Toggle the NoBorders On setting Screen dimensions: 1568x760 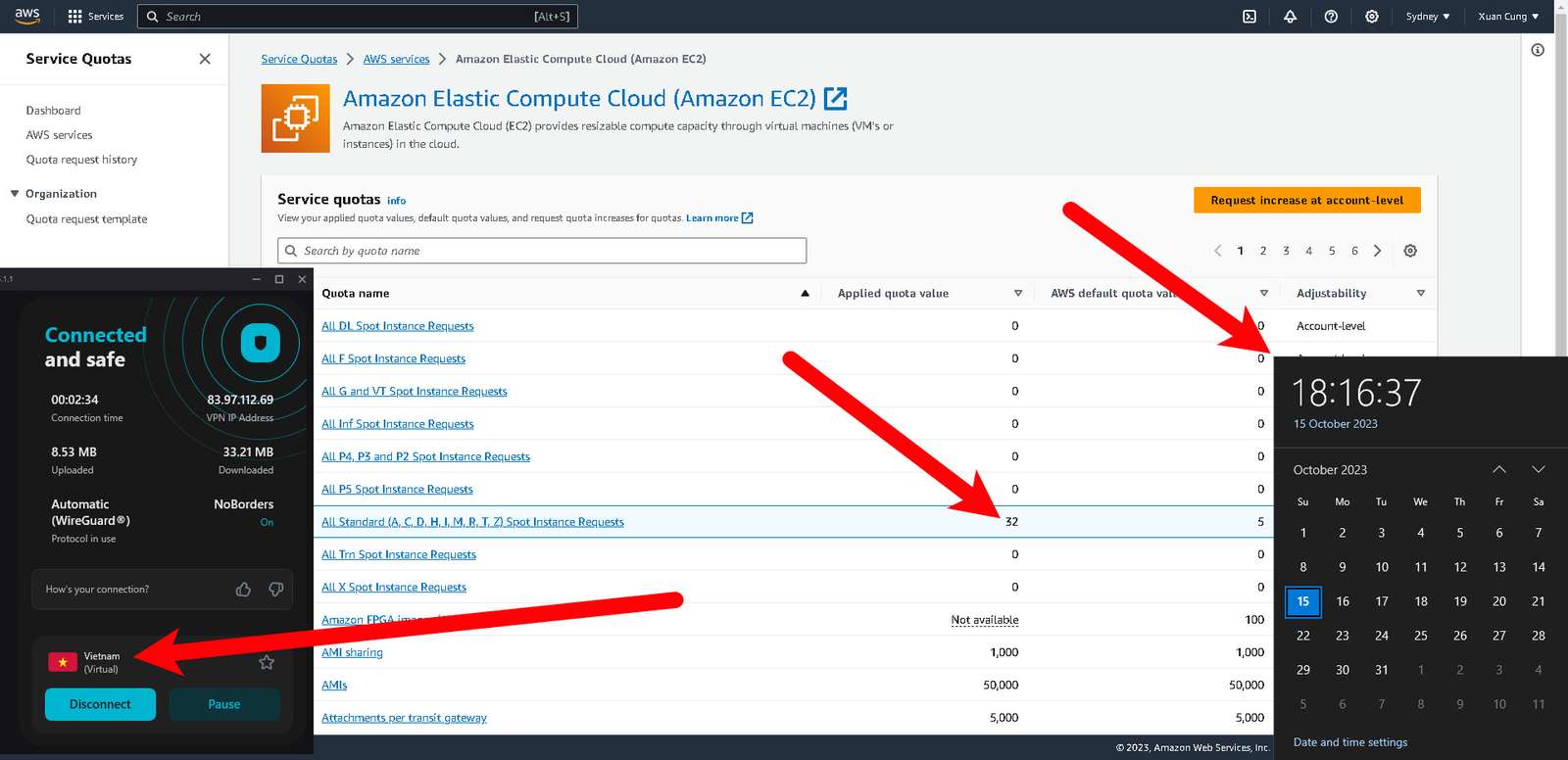click(x=267, y=522)
